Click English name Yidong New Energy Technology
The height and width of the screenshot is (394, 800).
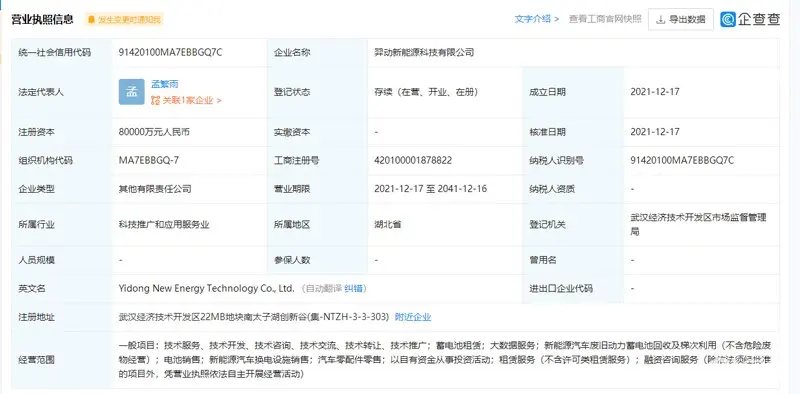click(x=207, y=288)
